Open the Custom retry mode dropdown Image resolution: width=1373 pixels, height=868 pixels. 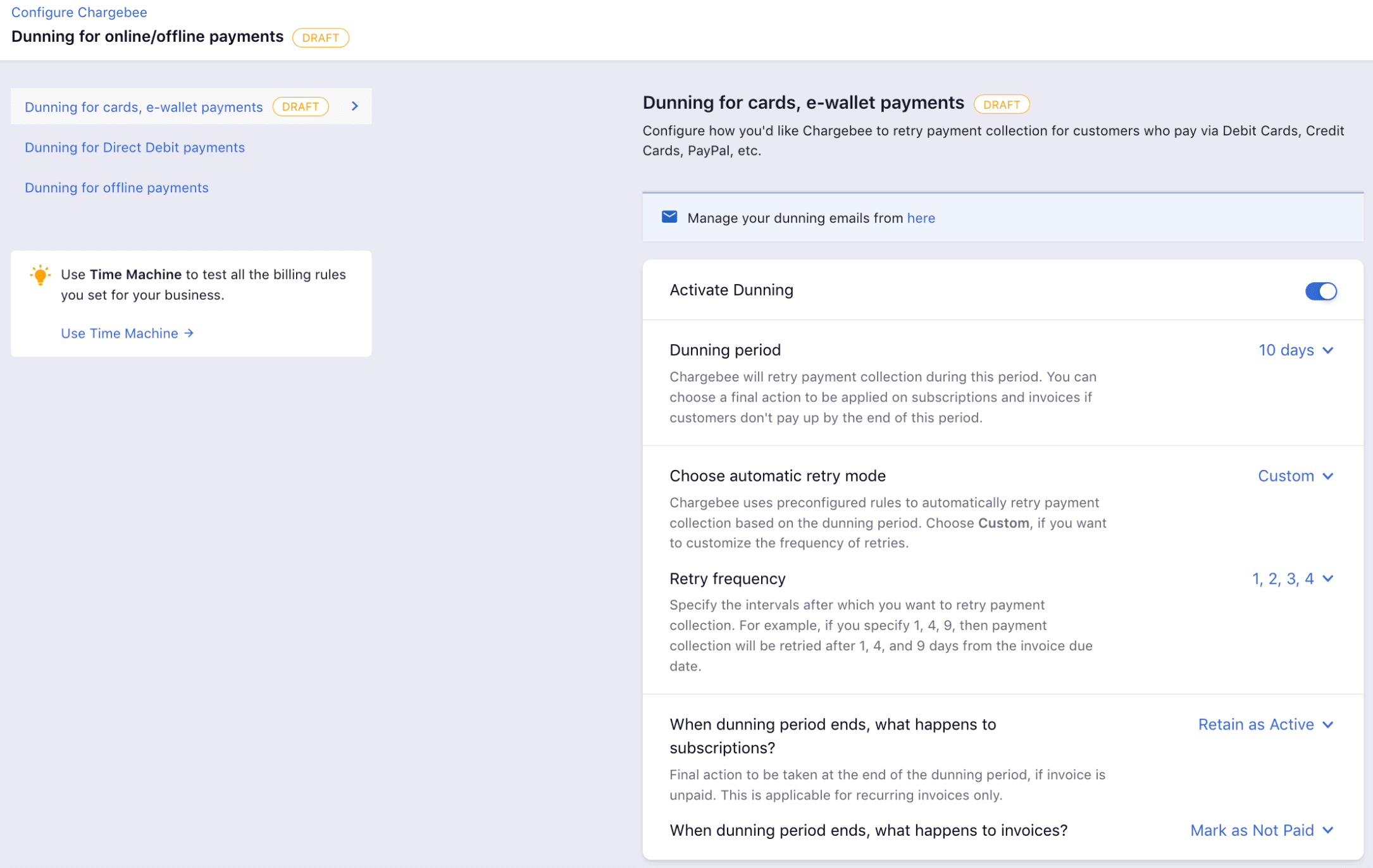[x=1296, y=476]
